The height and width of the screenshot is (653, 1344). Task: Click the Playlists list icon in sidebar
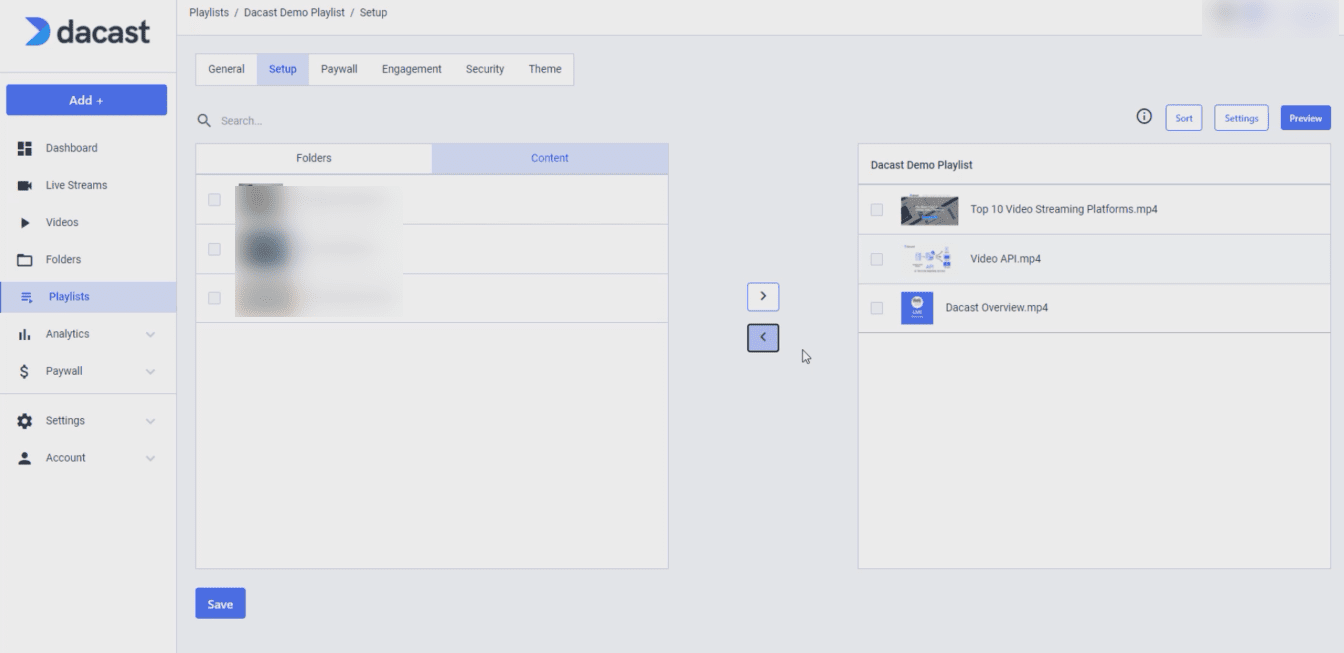pos(27,297)
